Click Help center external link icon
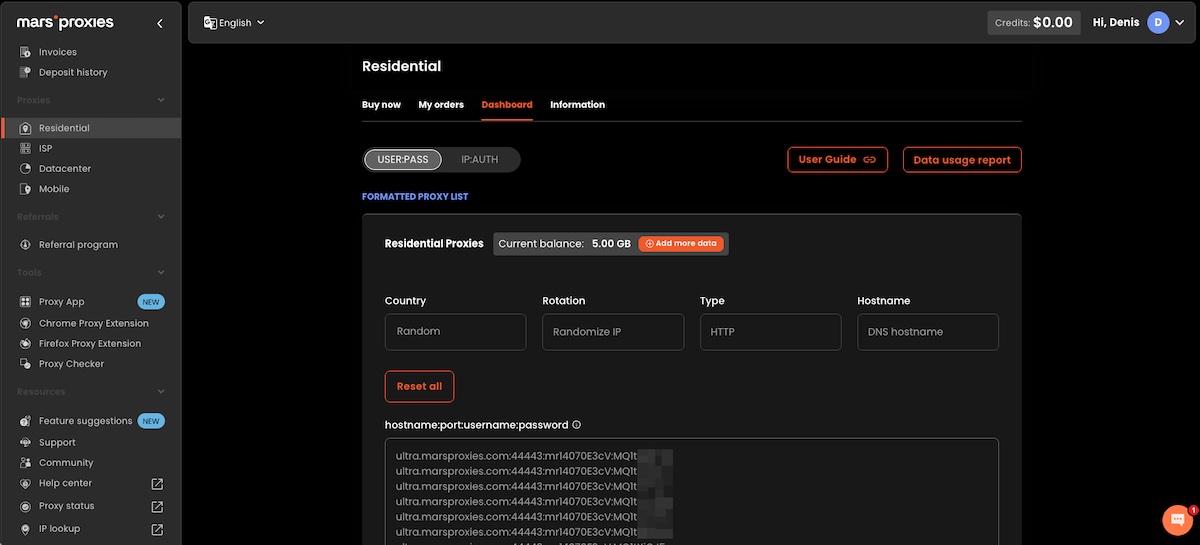The image size is (1200, 545). 157,484
